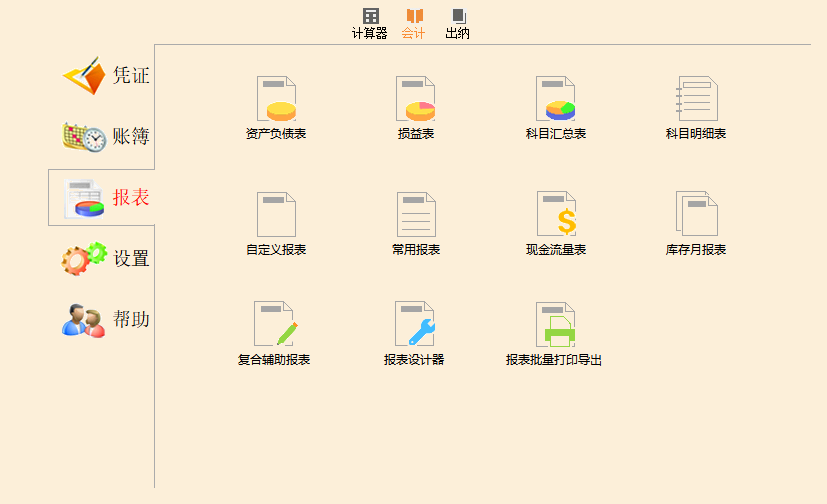Open the 计算器 calculator tool
This screenshot has height=504, width=827.
370,23
